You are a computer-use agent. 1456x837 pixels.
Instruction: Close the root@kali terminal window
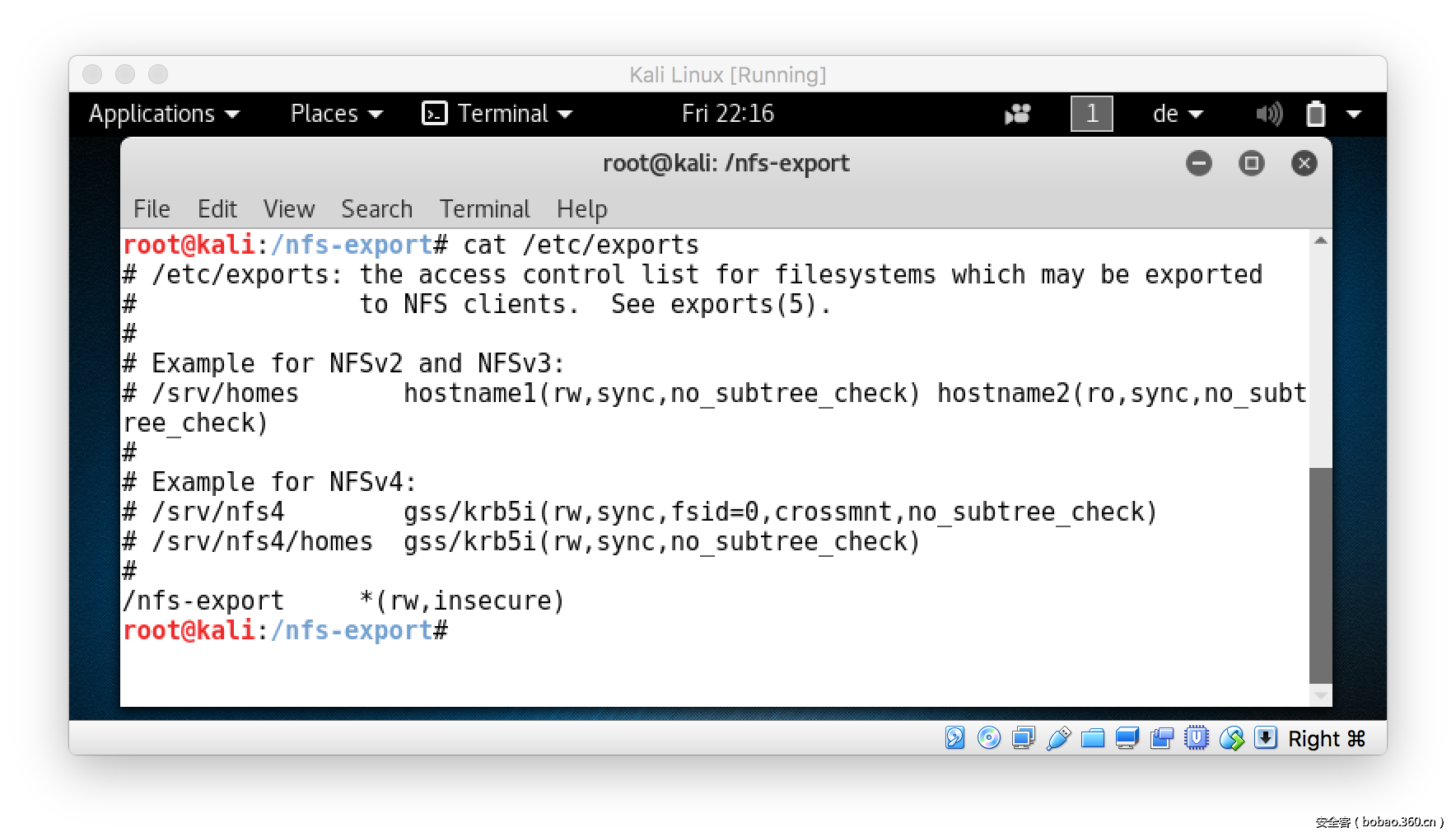[1304, 163]
